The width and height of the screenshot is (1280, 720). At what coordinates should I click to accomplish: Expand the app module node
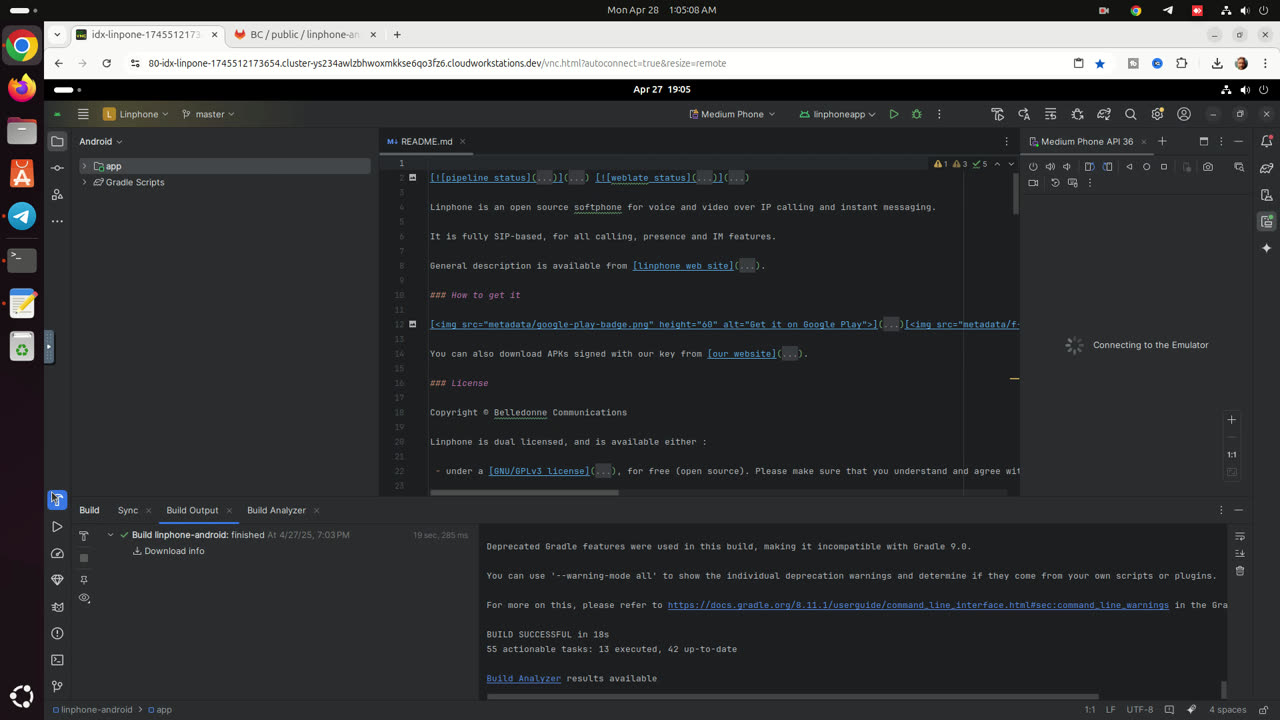[84, 166]
